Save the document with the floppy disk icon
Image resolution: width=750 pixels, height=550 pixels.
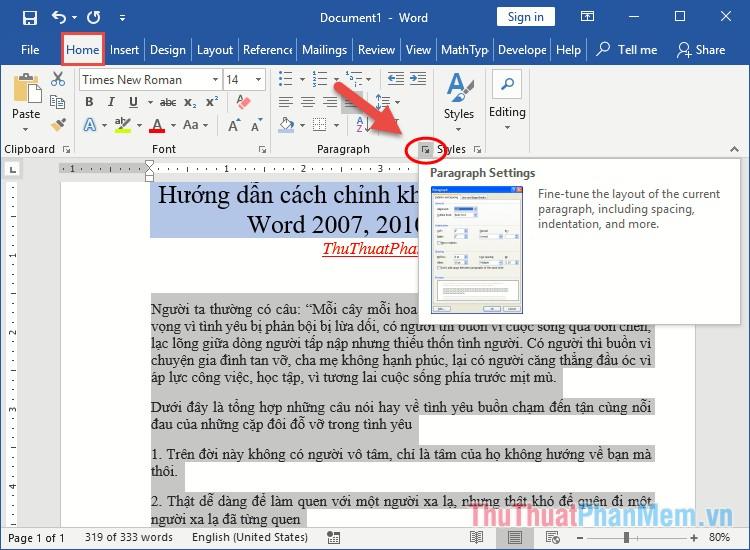[30, 18]
